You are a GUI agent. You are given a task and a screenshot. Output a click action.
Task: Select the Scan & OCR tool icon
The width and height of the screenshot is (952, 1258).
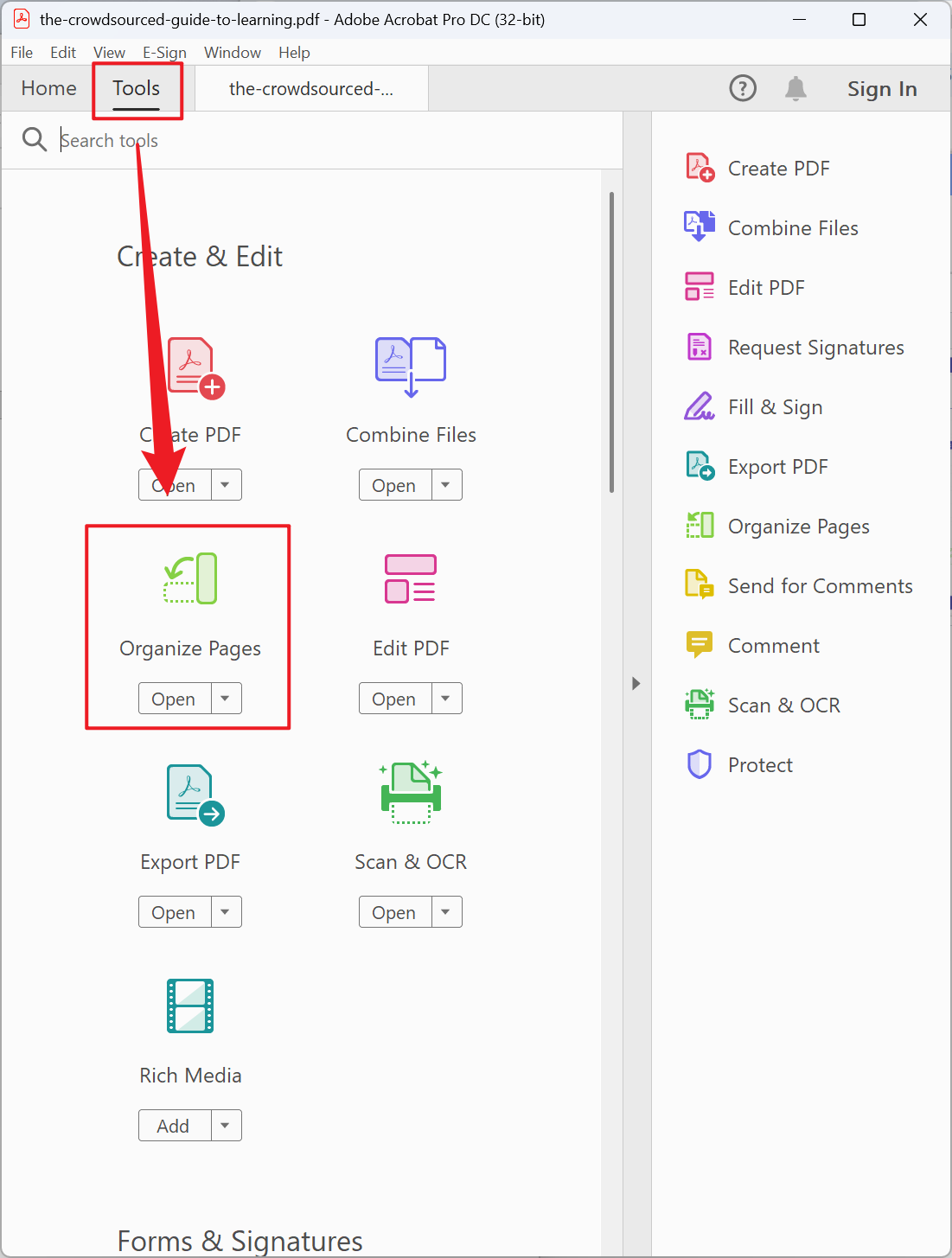411,793
